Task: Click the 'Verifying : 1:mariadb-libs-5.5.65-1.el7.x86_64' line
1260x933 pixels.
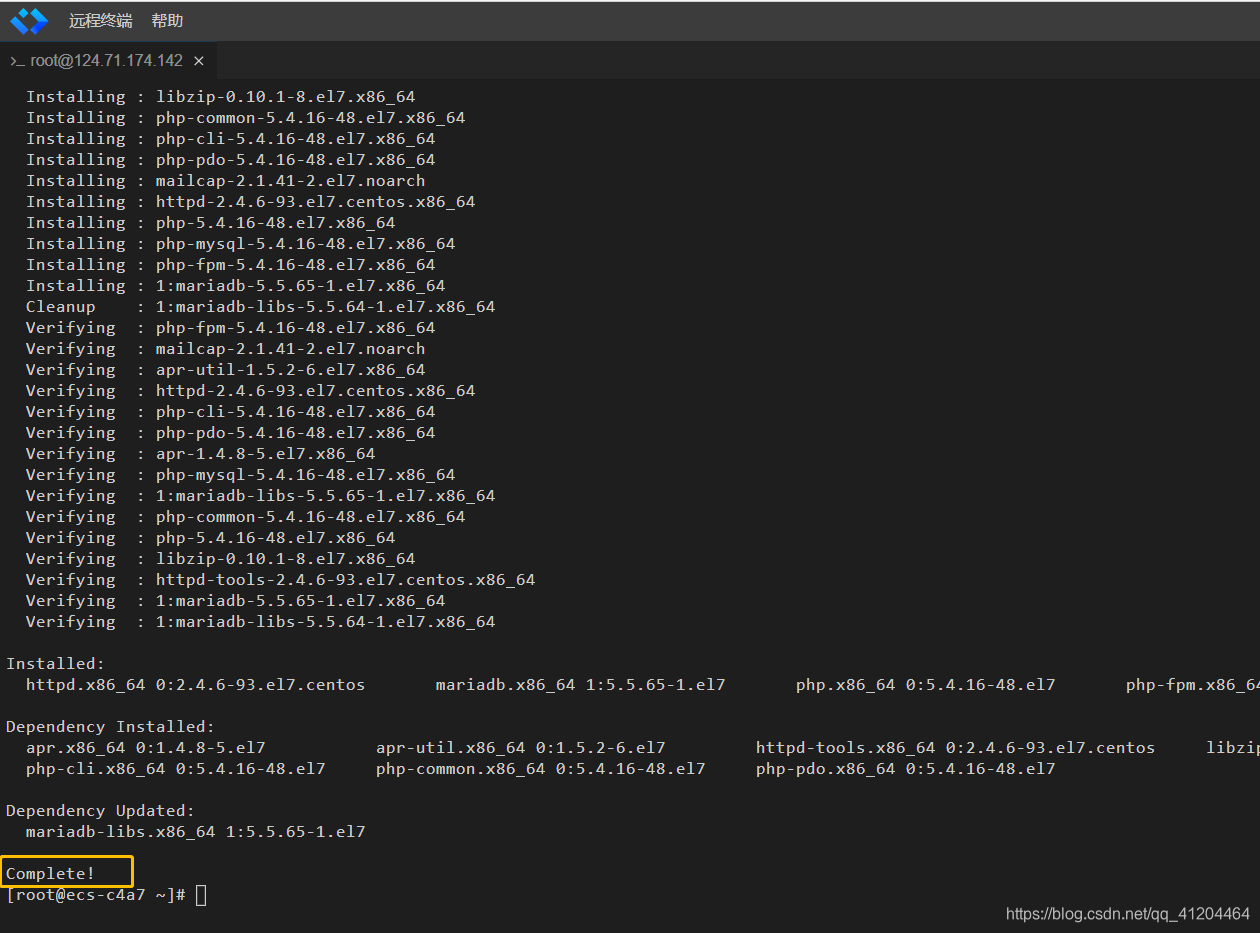Action: click(x=260, y=496)
